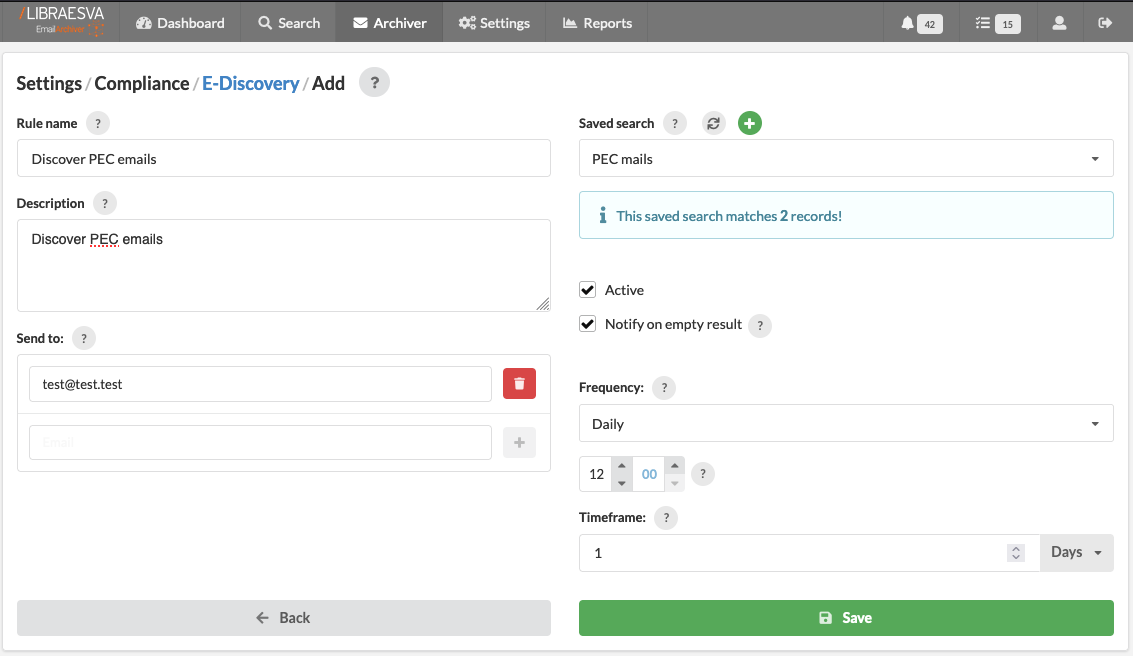Add a new saved search

click(x=749, y=123)
